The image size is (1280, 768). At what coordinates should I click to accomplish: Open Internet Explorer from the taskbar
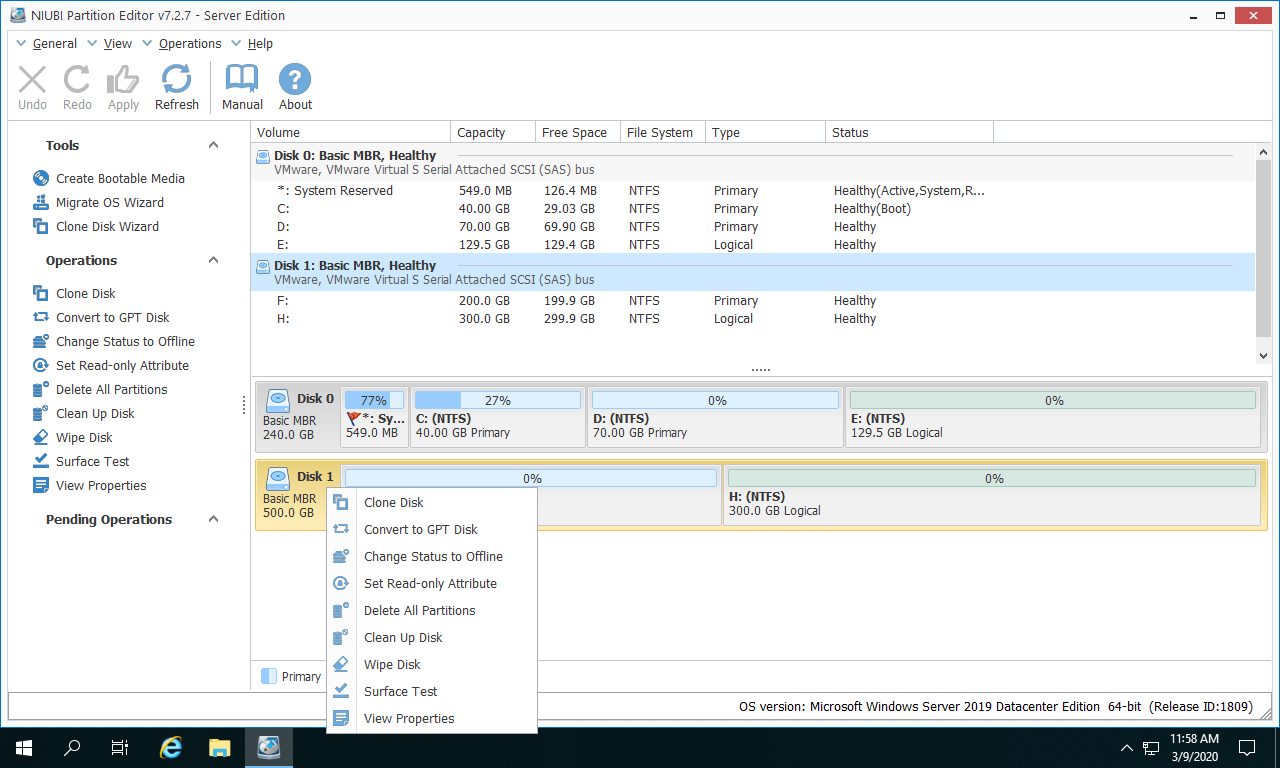click(x=172, y=747)
